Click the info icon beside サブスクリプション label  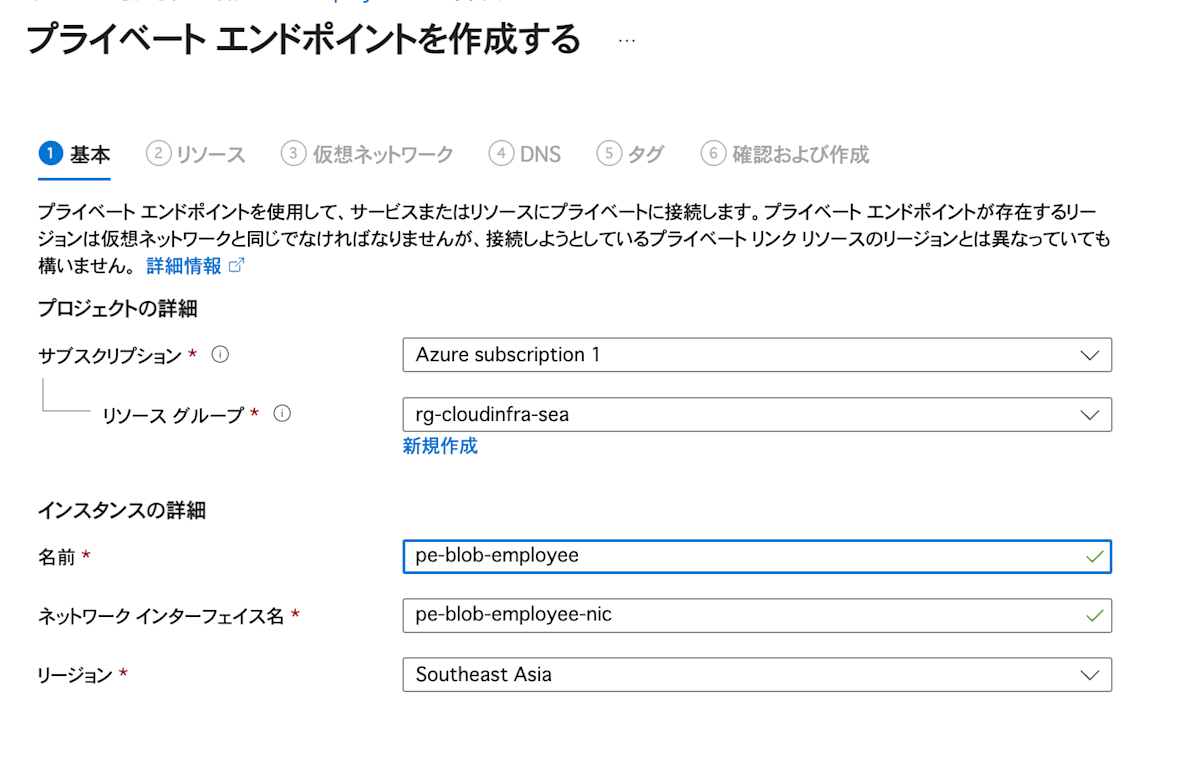220,354
